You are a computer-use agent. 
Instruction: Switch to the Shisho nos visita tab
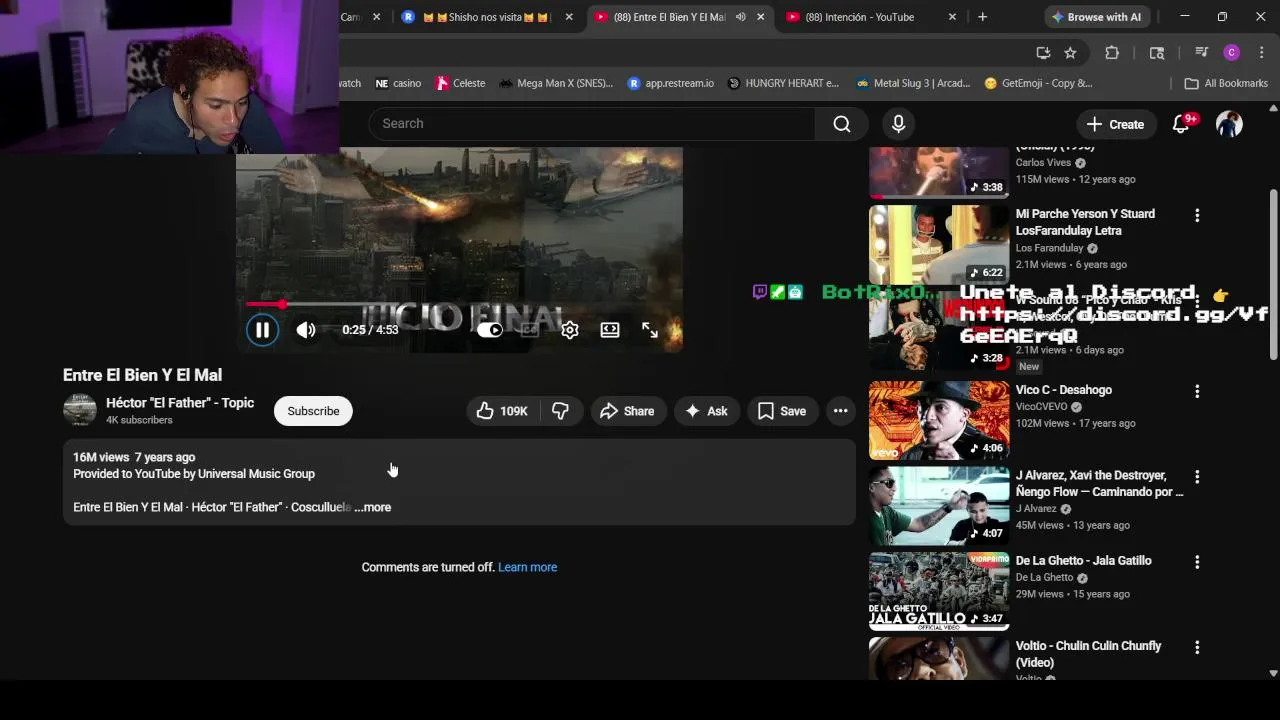tap(486, 17)
